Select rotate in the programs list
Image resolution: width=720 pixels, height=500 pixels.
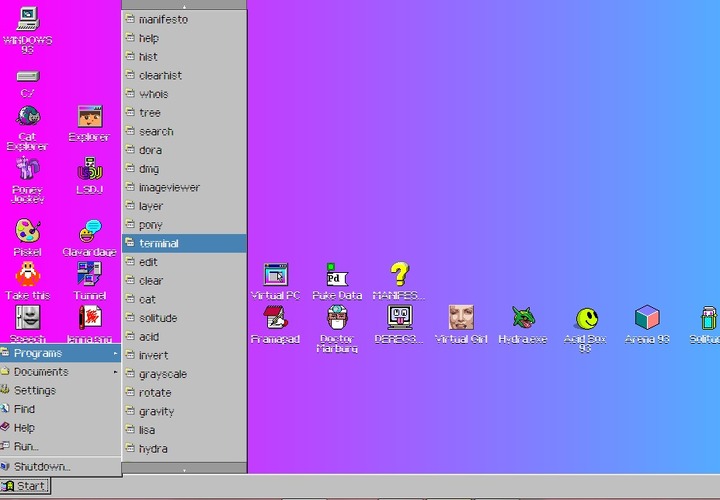pyautogui.click(x=184, y=393)
